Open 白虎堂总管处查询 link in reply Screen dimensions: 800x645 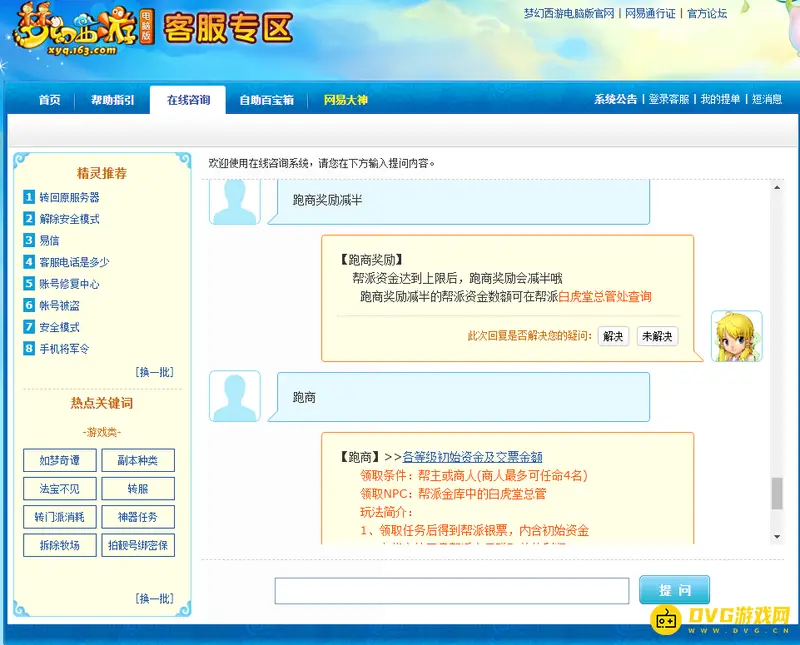[605, 296]
